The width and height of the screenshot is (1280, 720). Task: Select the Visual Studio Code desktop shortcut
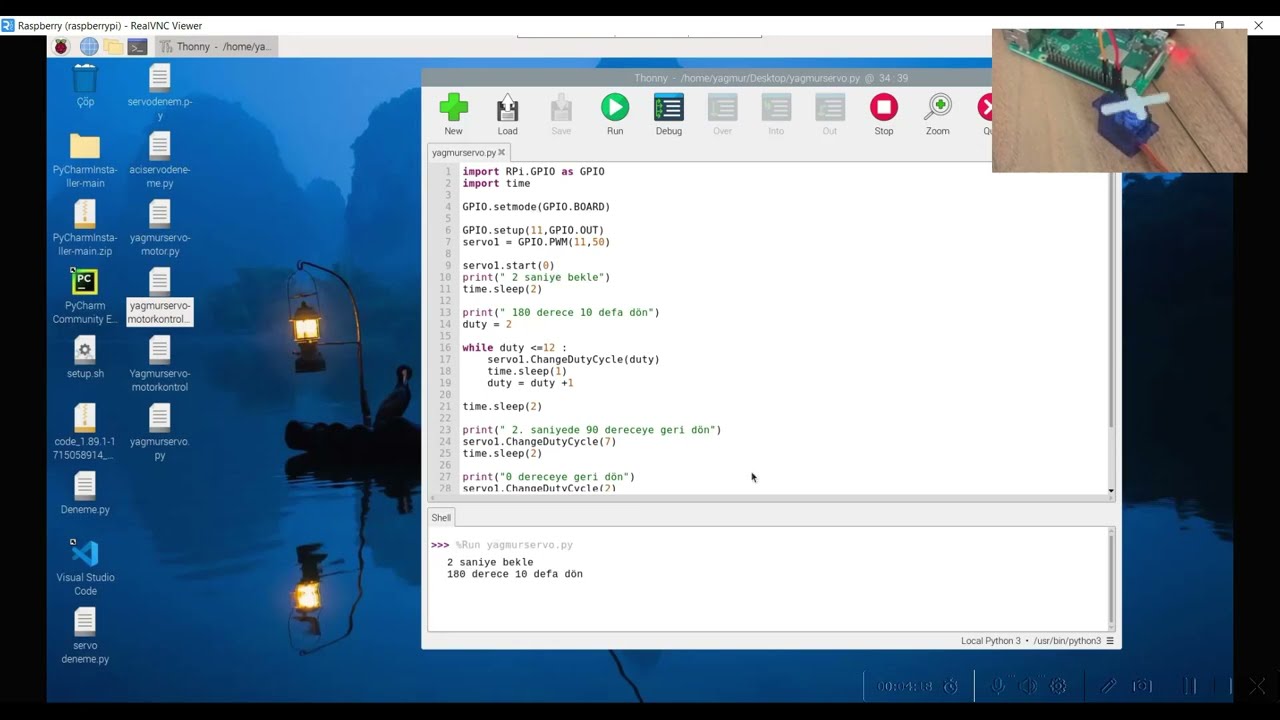click(x=85, y=567)
